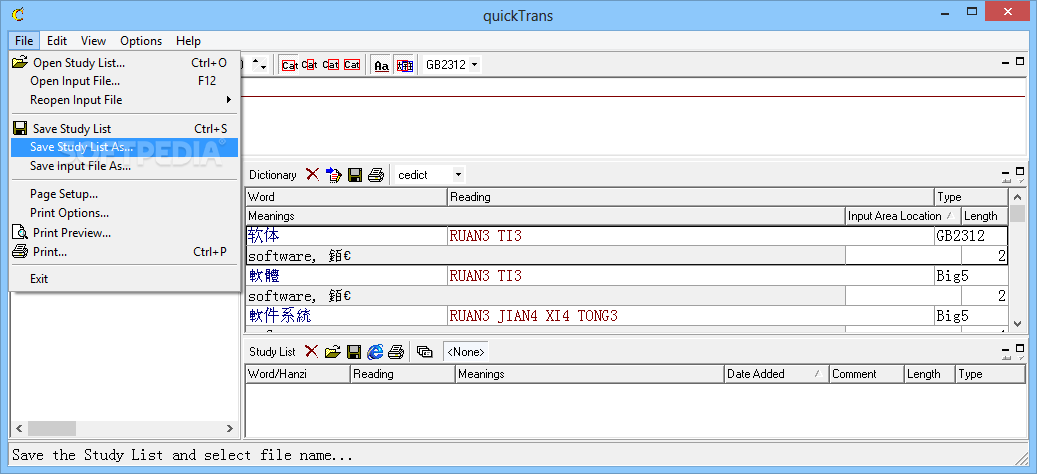
Task: Click the <None> study list field
Action: click(x=466, y=352)
